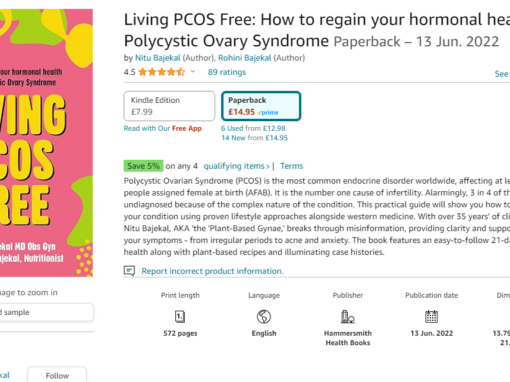Image resolution: width=510 pixels, height=382 pixels.
Task: Open the 14 New from £14.95 offers
Action: [255, 138]
